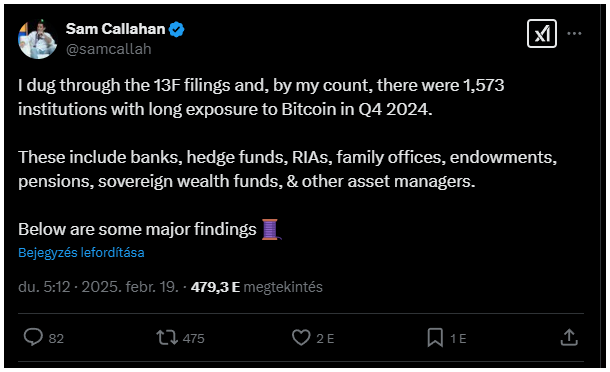Viewport: 610px width, 372px height.
Task: Click the purple thread spool emoji
Action: [270, 229]
